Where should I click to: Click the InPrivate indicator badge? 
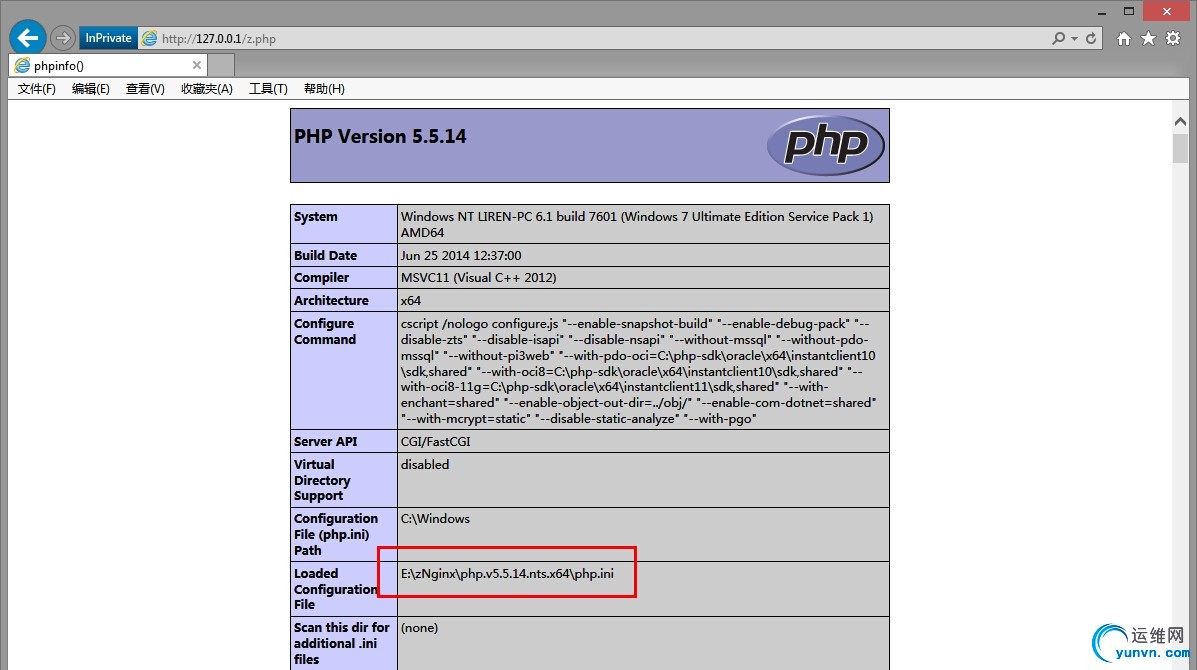pyautogui.click(x=108, y=37)
